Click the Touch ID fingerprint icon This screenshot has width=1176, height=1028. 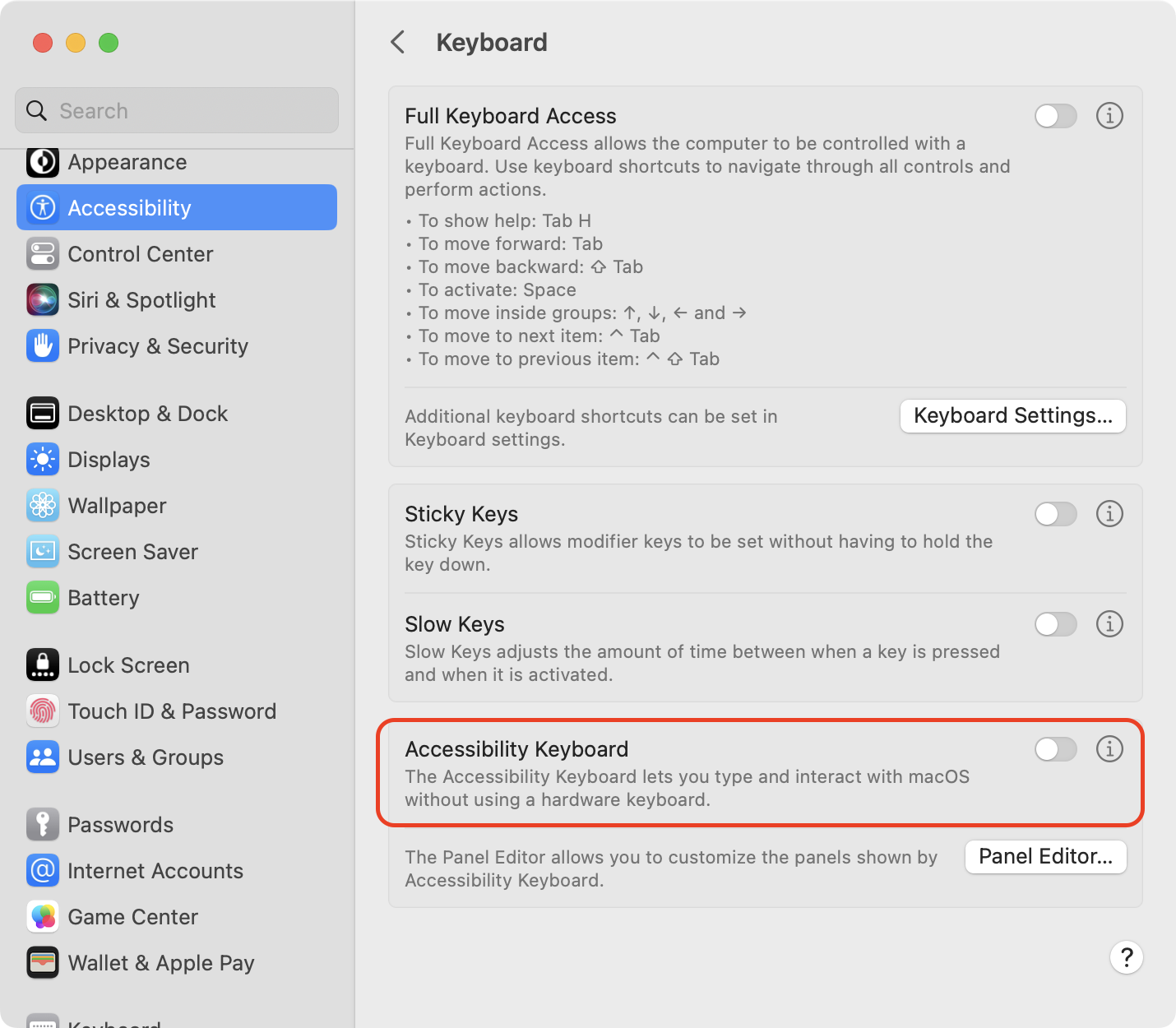tap(43, 711)
